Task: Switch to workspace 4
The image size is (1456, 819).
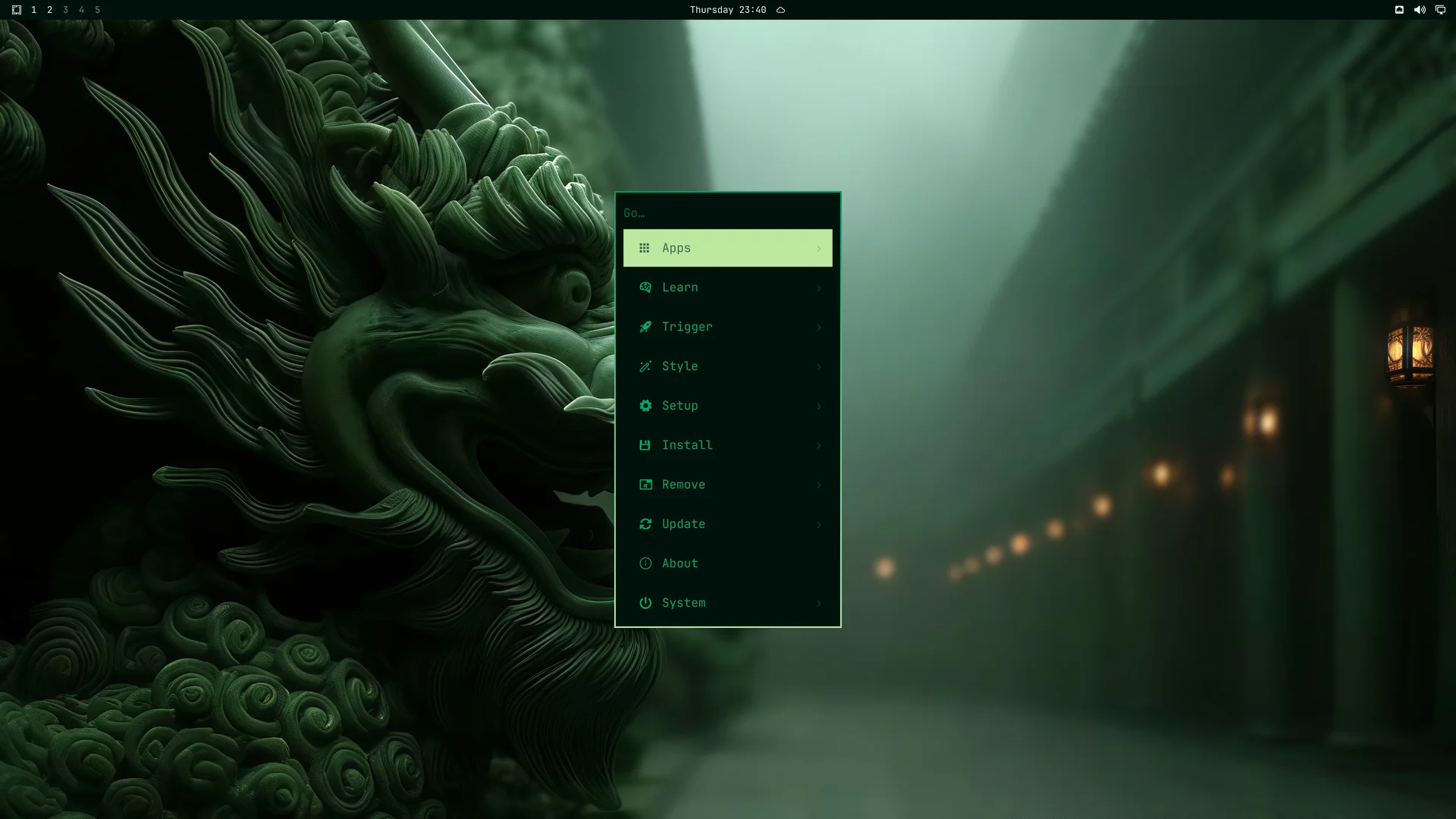Action: point(81,10)
